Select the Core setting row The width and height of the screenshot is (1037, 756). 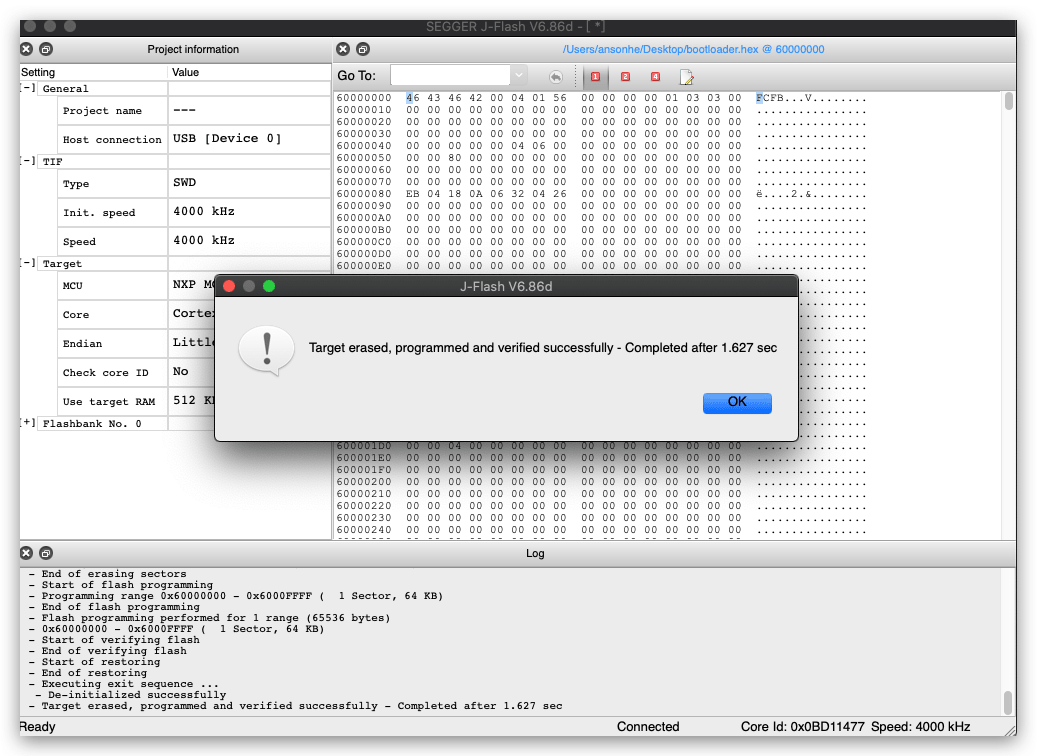tap(76, 315)
